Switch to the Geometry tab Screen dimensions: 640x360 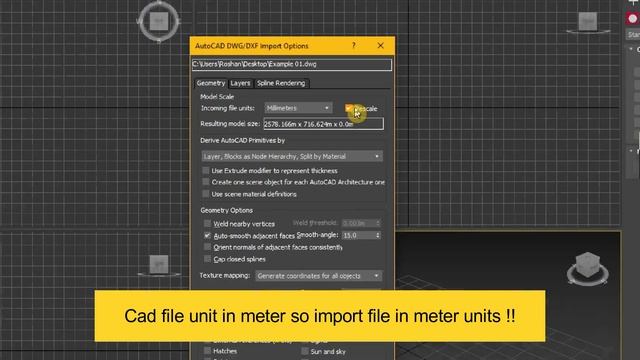pos(211,83)
